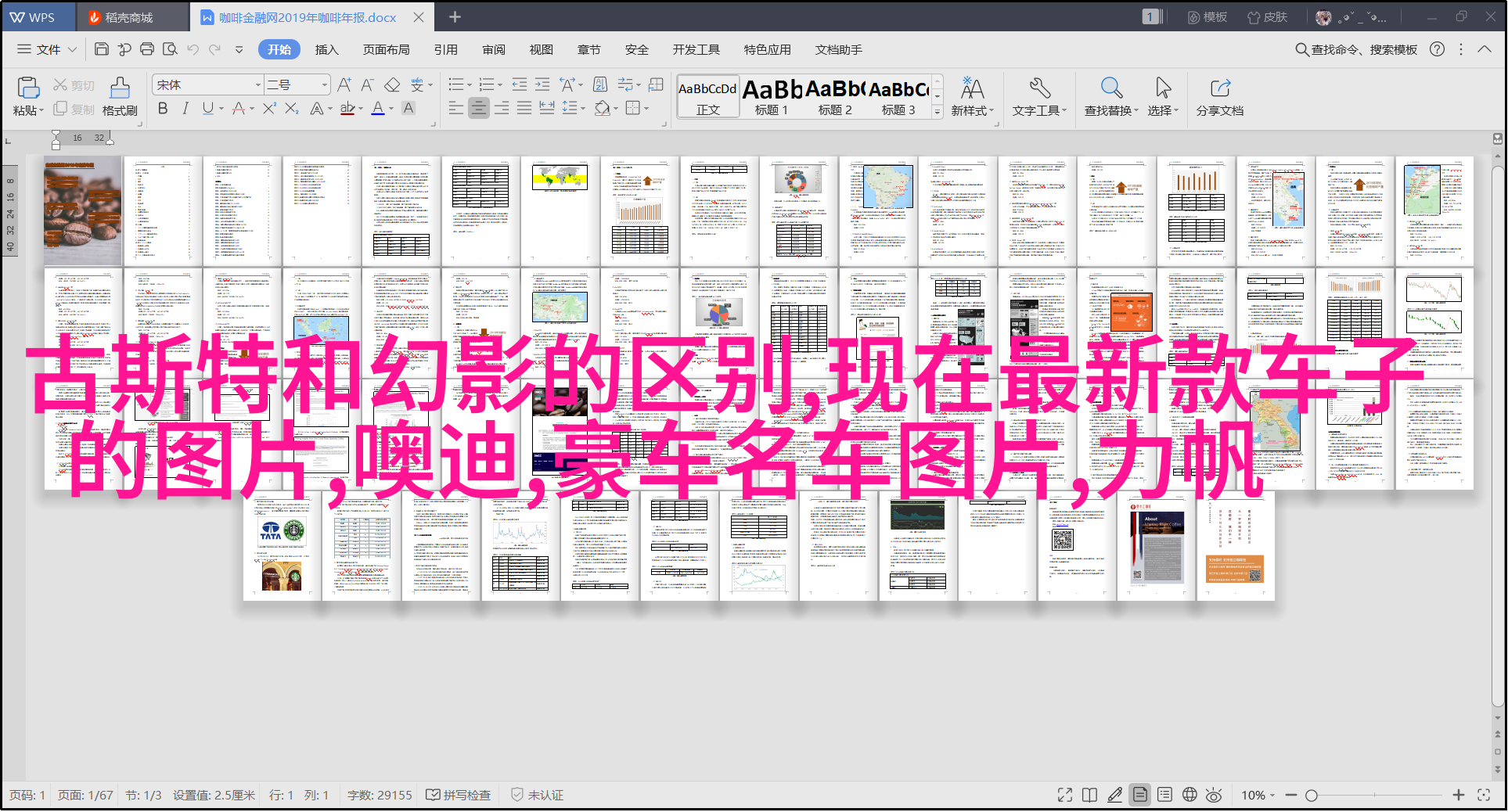Click the clear formatting eraser icon

pos(392,84)
